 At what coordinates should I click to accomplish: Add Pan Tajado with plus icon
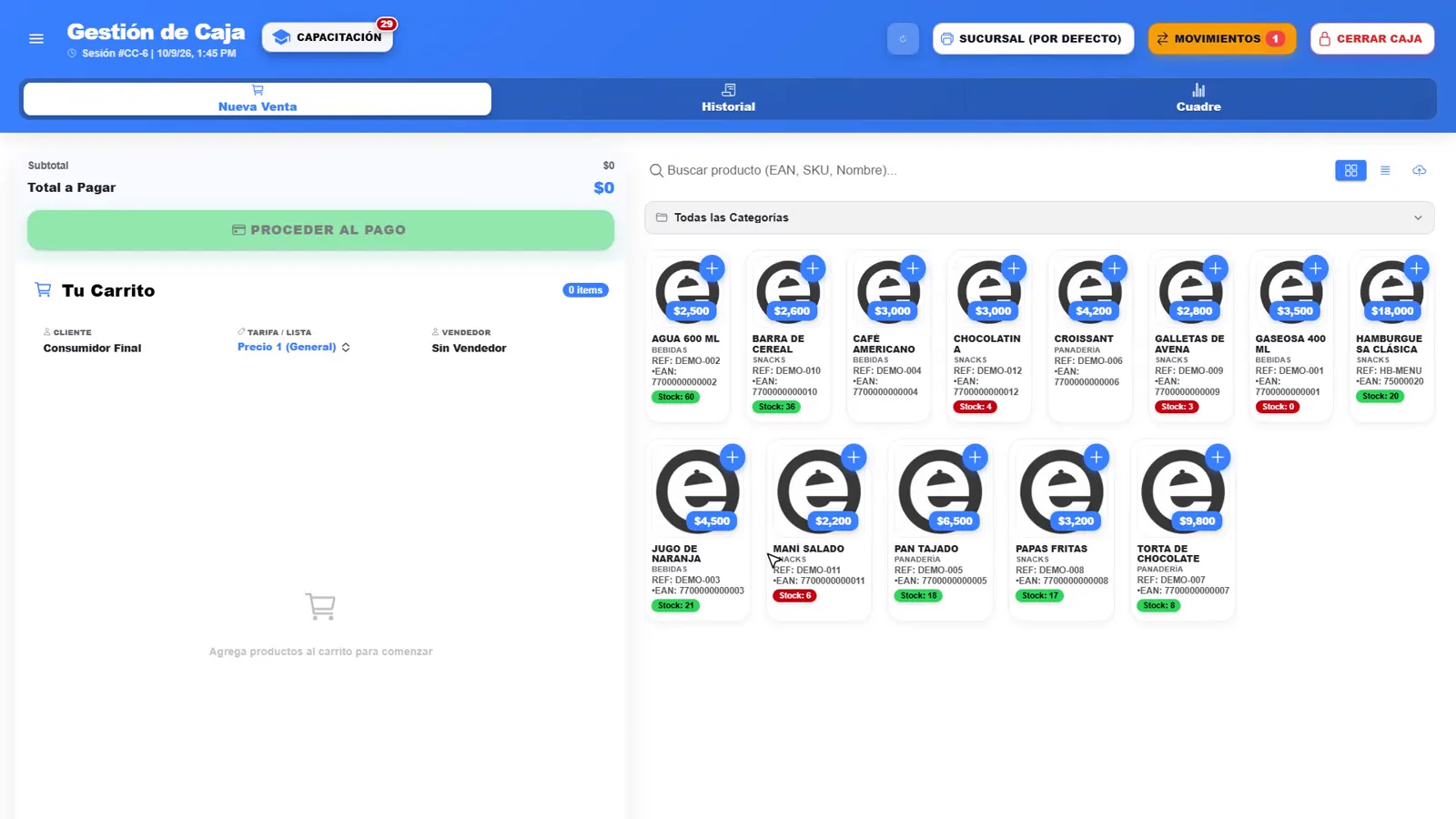coord(975,457)
